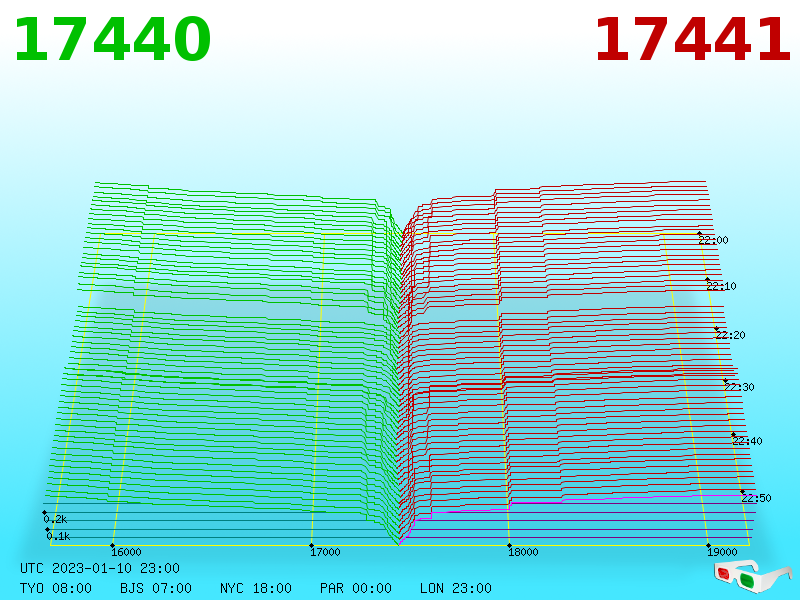Click the 22:40 time axis label

tap(747, 441)
